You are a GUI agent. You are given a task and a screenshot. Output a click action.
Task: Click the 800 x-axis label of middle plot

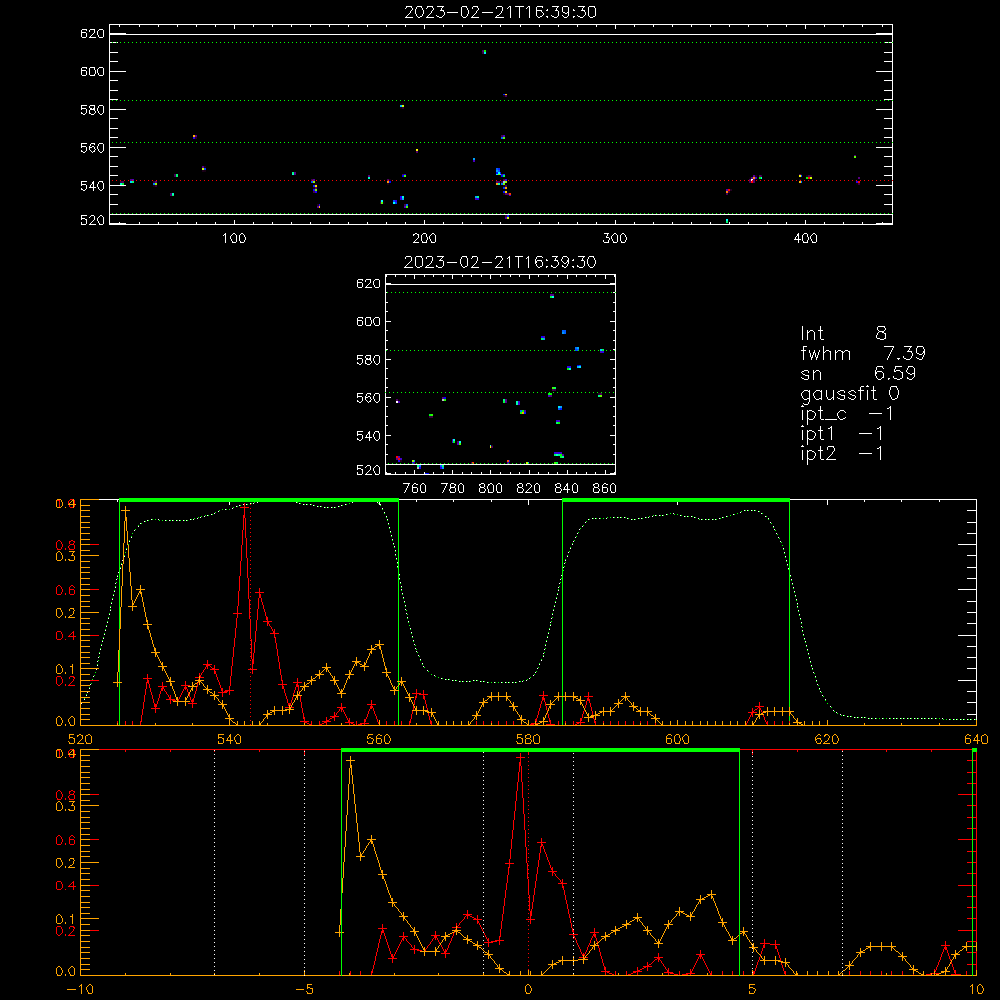tap(490, 489)
